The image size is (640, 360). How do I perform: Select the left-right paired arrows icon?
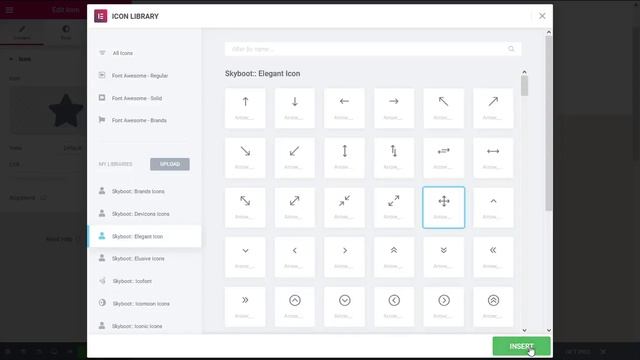click(x=444, y=158)
